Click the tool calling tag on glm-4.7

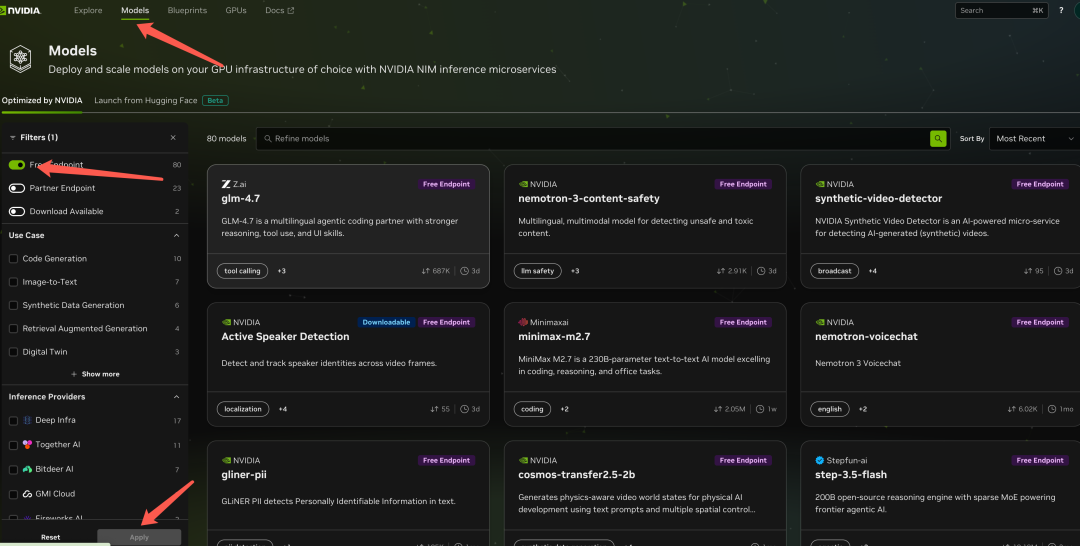[242, 271]
